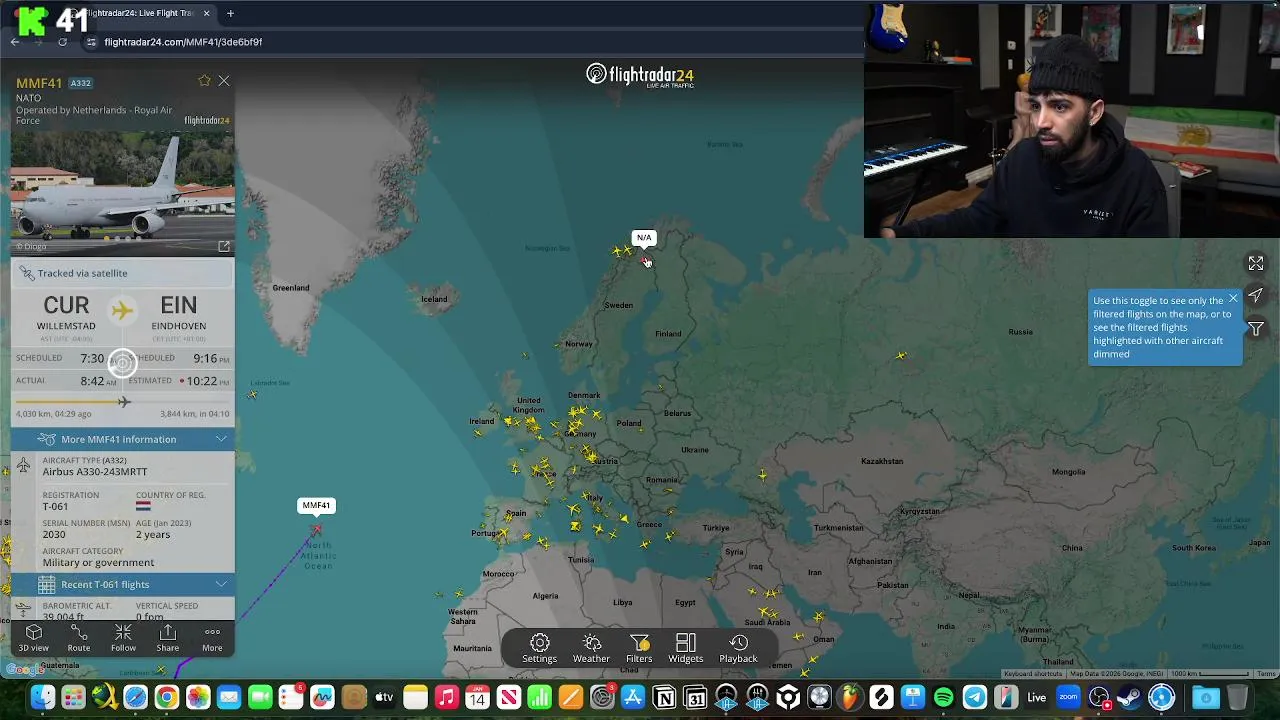Viewport: 1280px width, 720px height.
Task: Open Steam from the dock
Action: pyautogui.click(x=1130, y=698)
